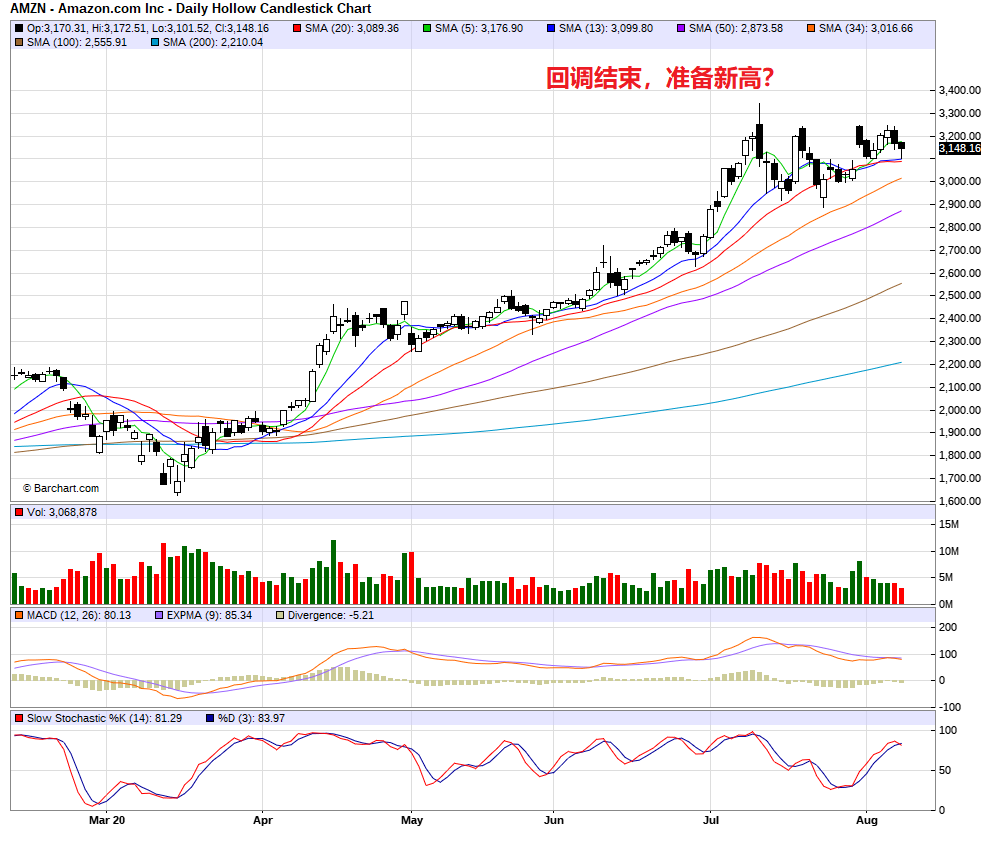Click the 'May' date axis label
Screen dimensions: 985x851
411,820
